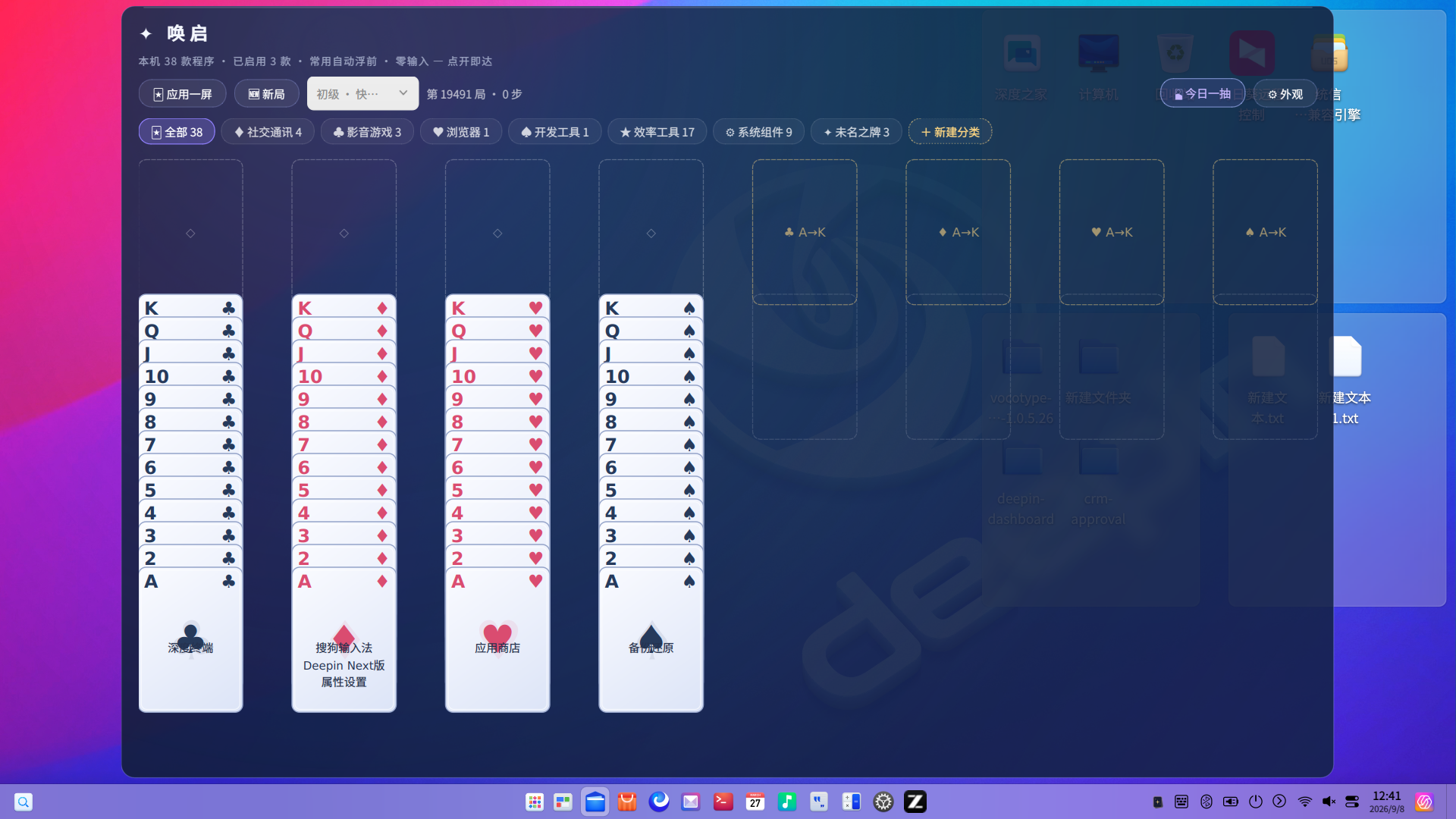1456x819 pixels.
Task: Select the 10 of diamonds card
Action: pyautogui.click(x=344, y=375)
